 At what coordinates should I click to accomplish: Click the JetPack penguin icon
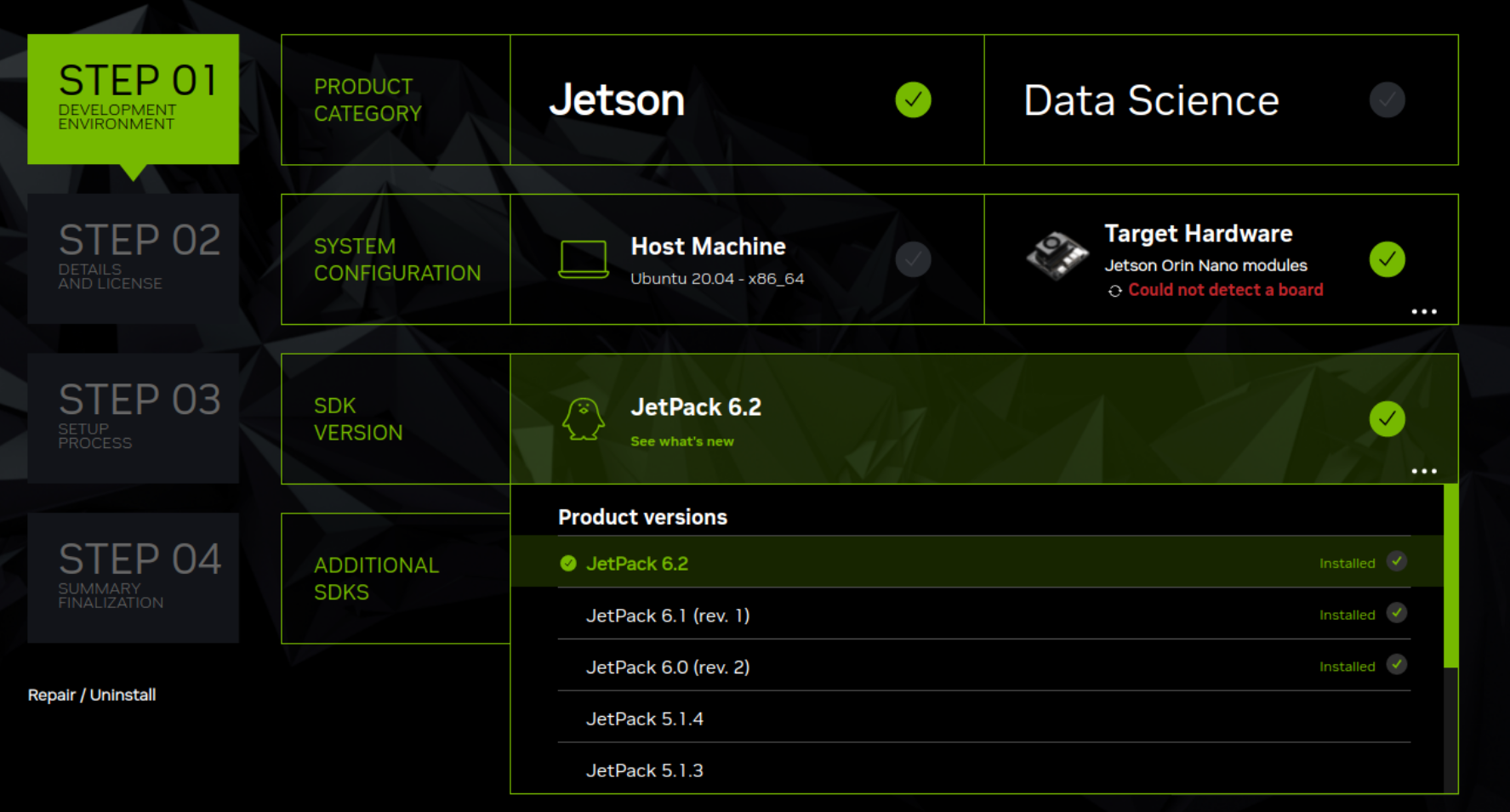(584, 419)
